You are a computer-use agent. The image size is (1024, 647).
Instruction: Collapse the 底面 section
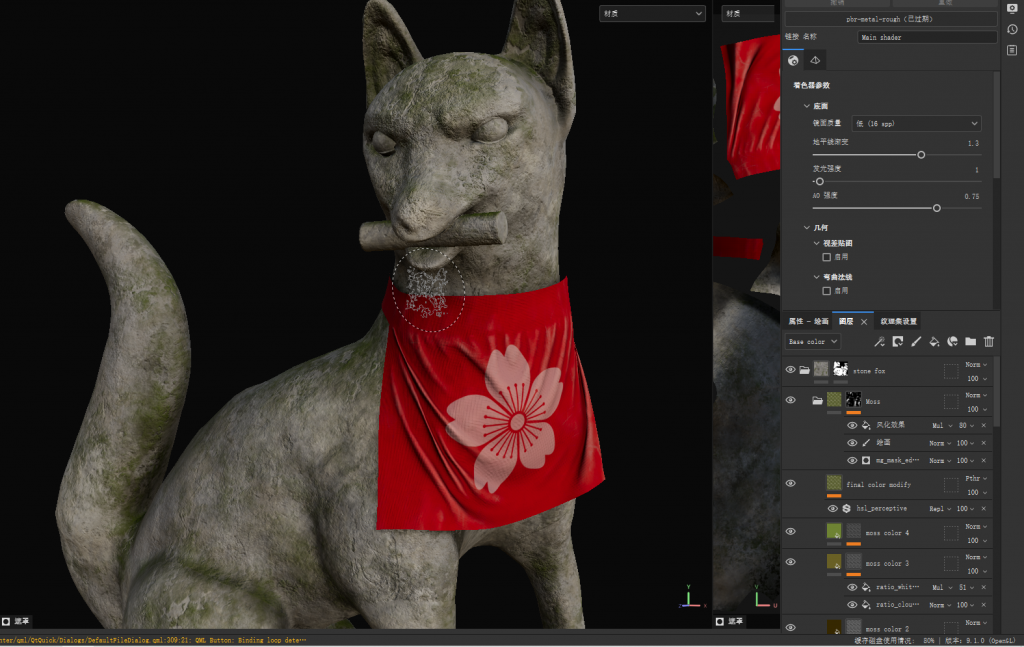pyautogui.click(x=807, y=106)
